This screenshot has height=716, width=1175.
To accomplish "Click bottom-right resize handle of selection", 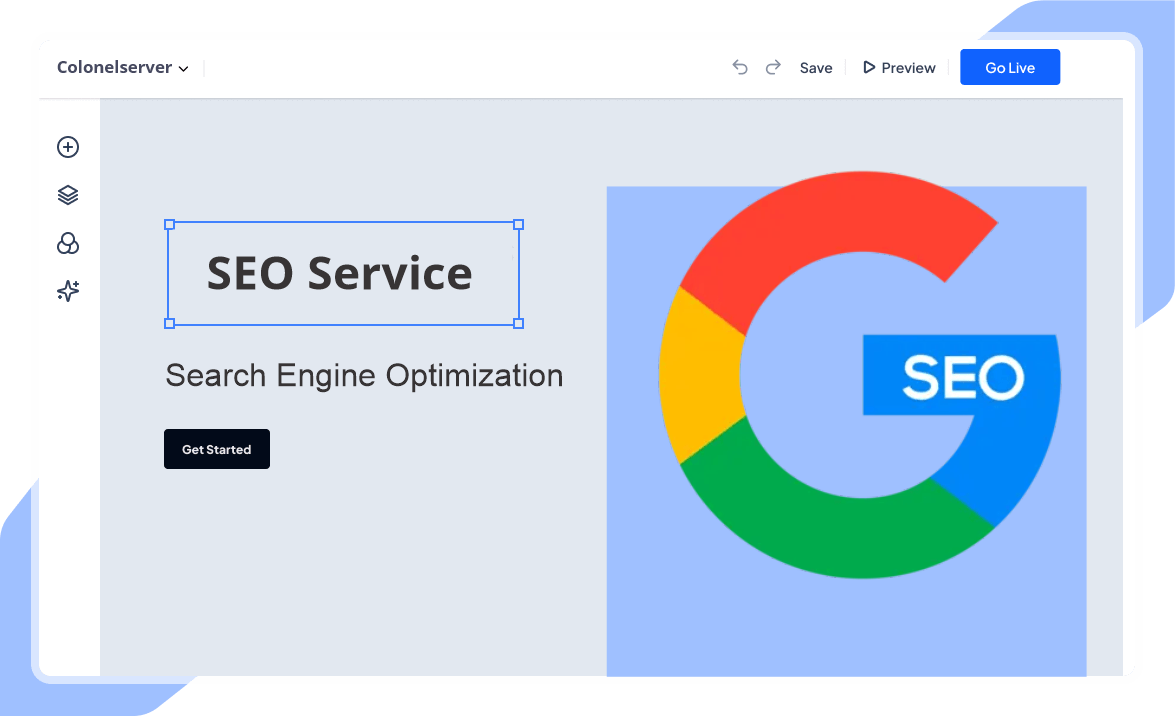I will [x=518, y=323].
